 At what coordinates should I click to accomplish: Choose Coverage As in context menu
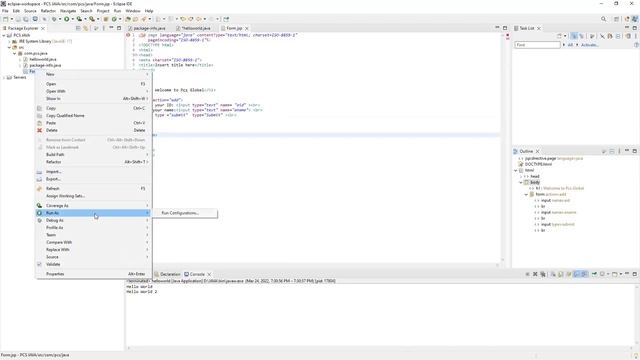93,206
